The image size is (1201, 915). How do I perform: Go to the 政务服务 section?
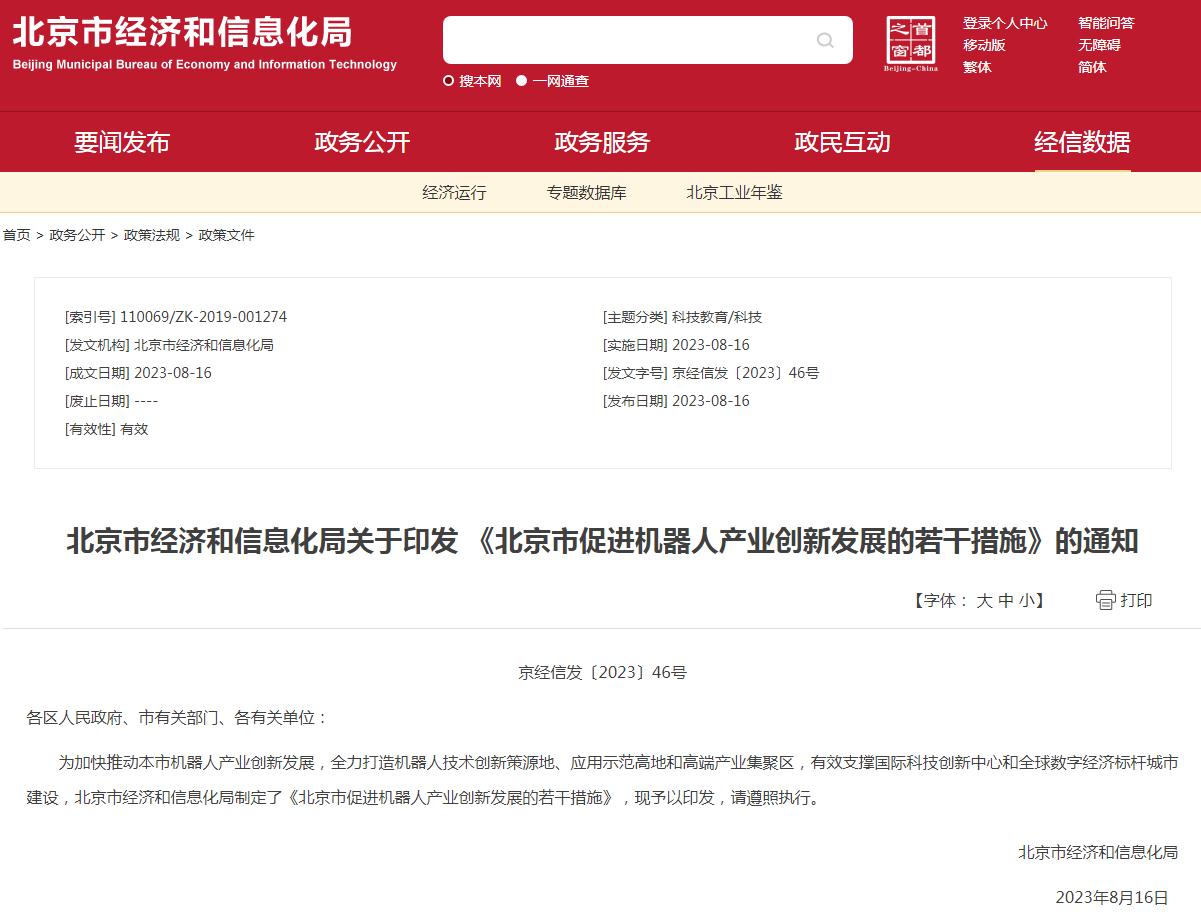click(x=602, y=142)
